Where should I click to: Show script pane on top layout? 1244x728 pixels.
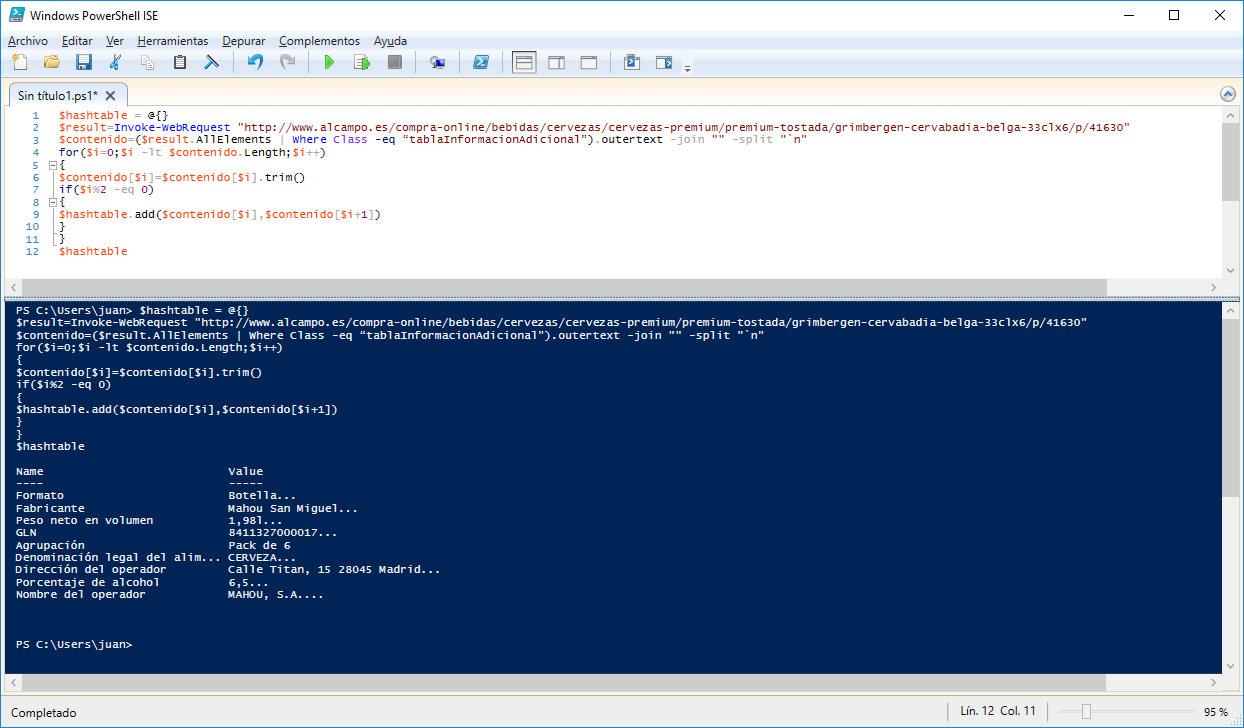[524, 63]
